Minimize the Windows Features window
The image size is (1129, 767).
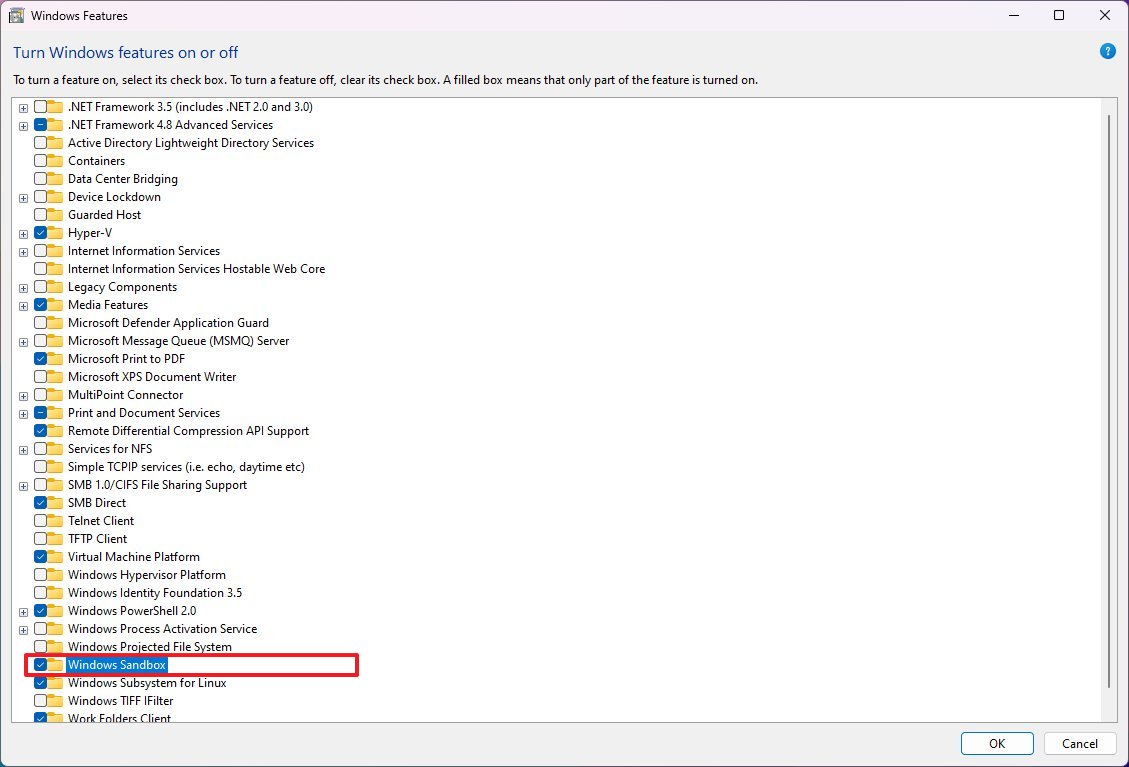click(x=1014, y=15)
